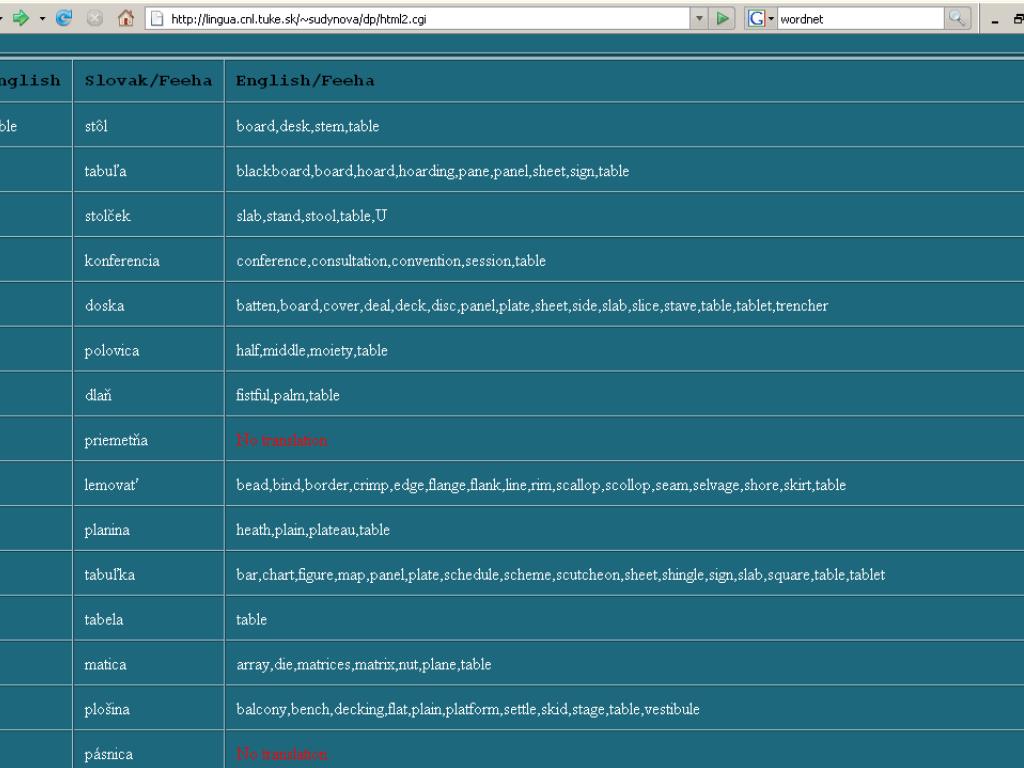
Task: Click the English/Feeha column header
Action: coord(305,80)
